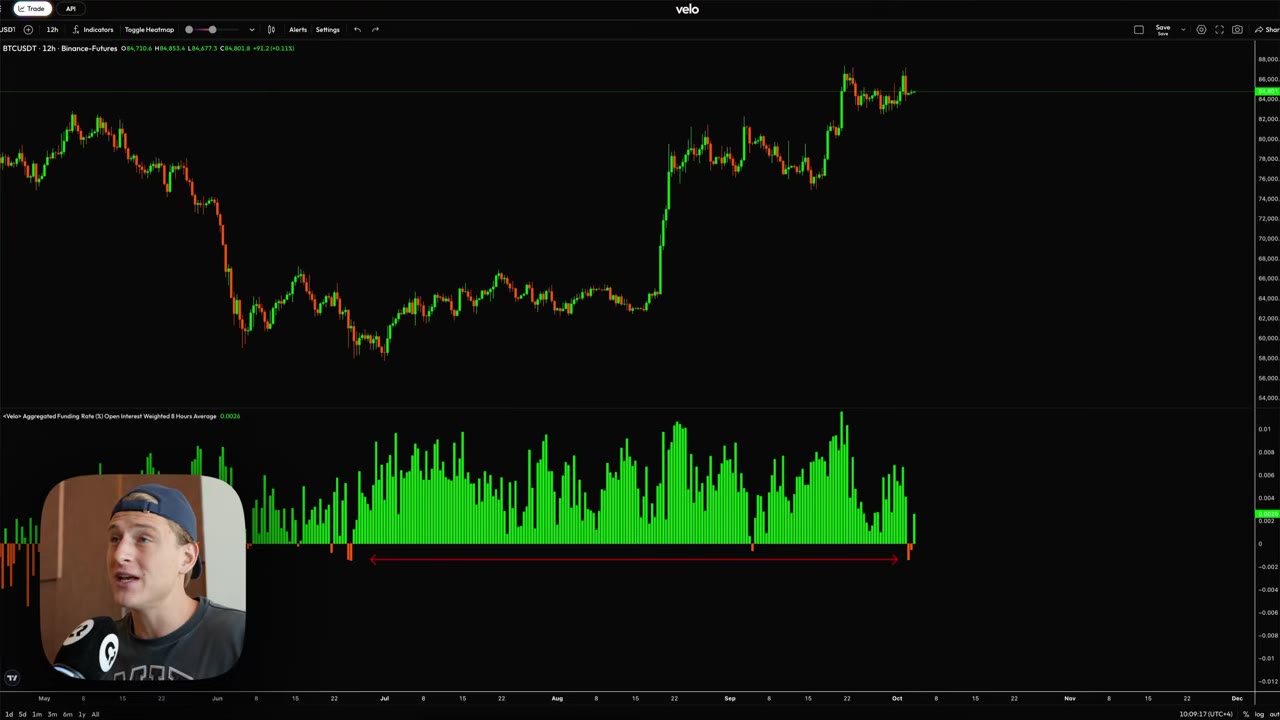
Task: Toggle percent scale at bottom right
Action: (x=1246, y=714)
